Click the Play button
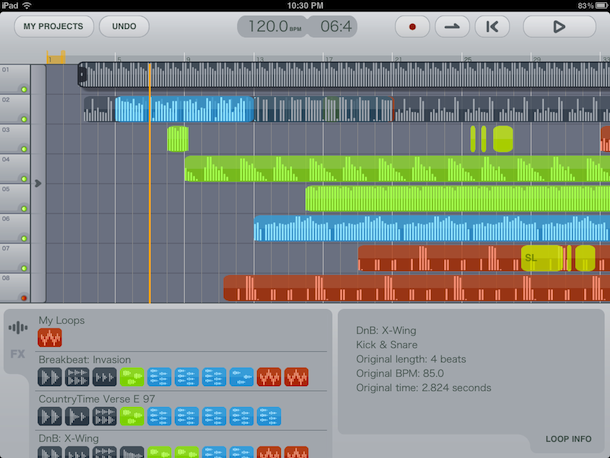 pos(559,27)
